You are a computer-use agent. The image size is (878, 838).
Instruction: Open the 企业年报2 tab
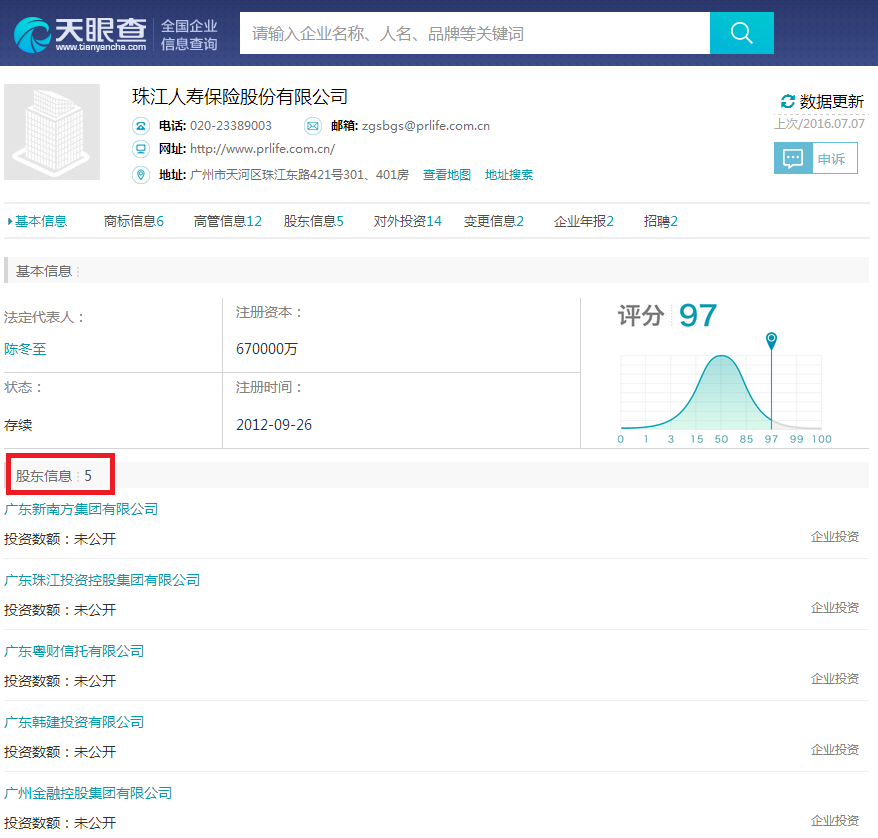coord(583,221)
